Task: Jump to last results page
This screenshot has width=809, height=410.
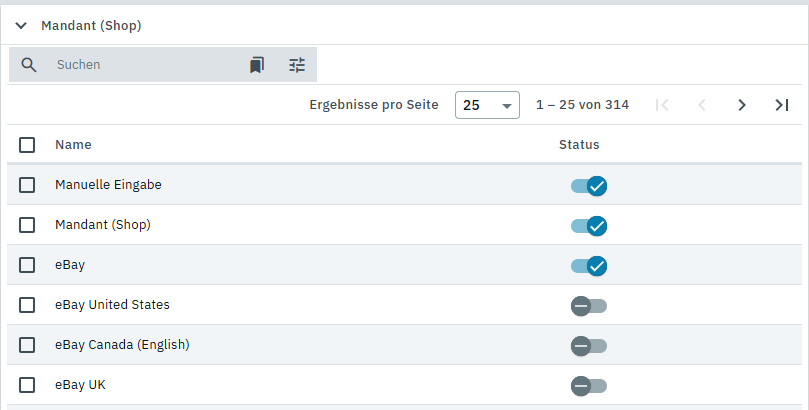Action: pos(782,105)
